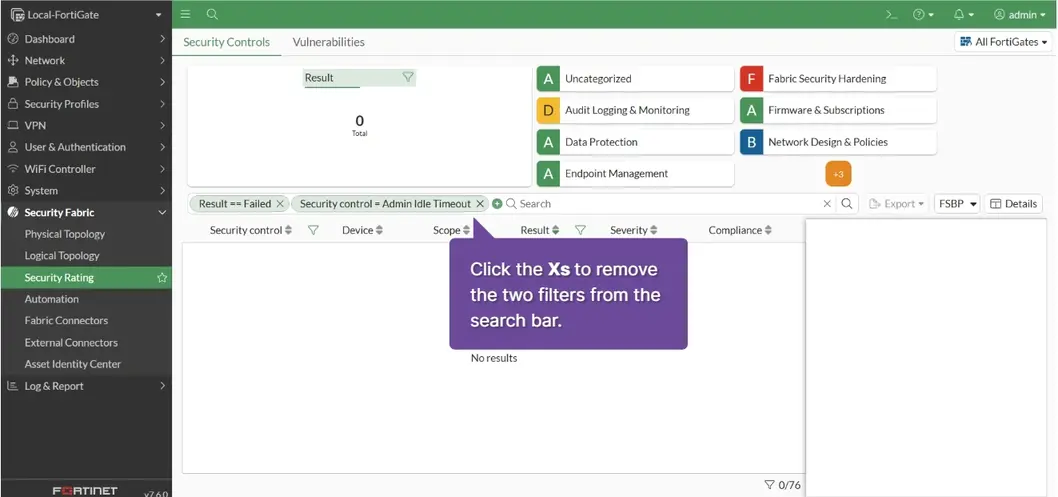The height and width of the screenshot is (497, 1058).
Task: Switch to the Vulnerabilities tab
Action: pyautogui.click(x=329, y=42)
